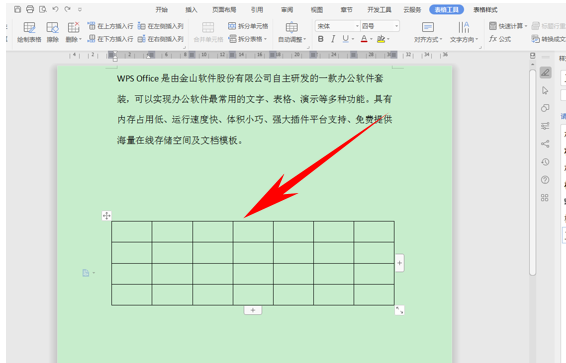Toggle italic formatting
The height and width of the screenshot is (363, 566).
(x=333, y=39)
